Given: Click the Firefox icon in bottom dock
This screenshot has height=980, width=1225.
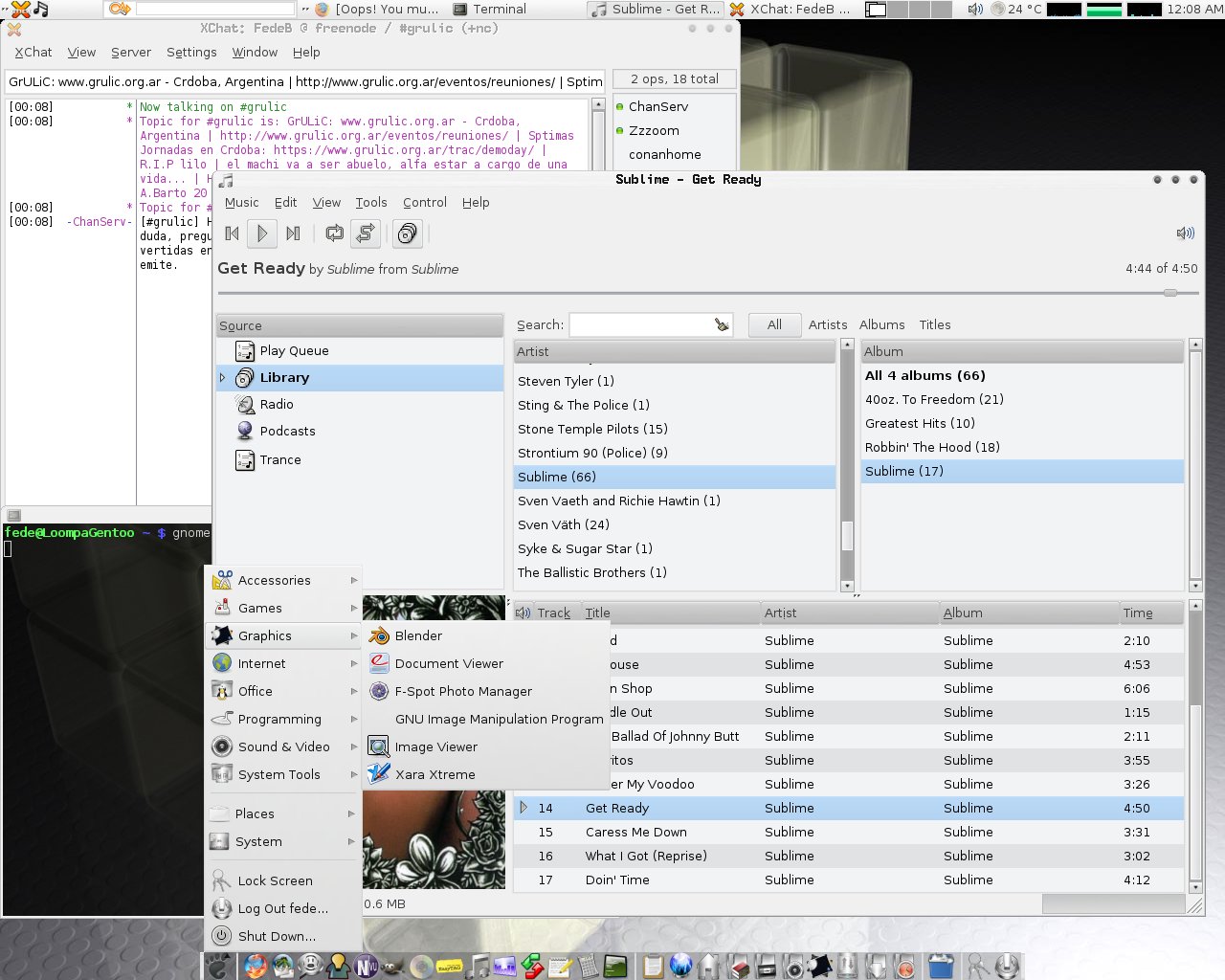Looking at the screenshot, I should click(x=256, y=966).
